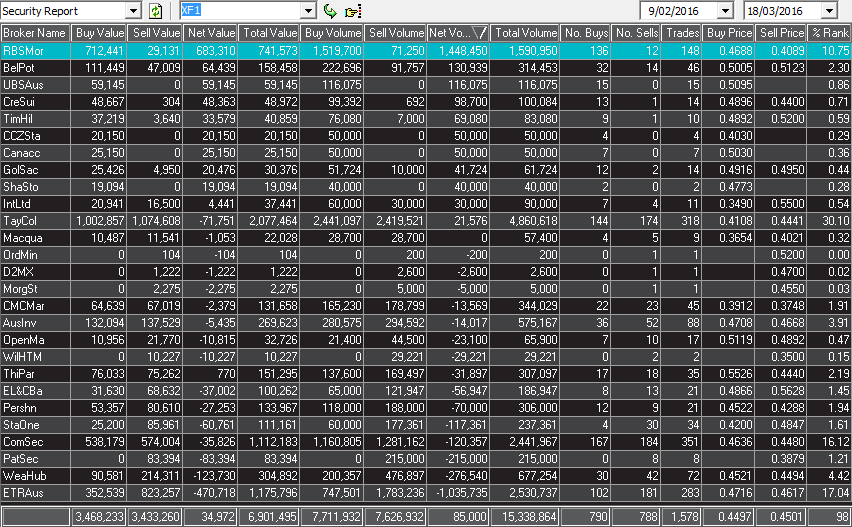The width and height of the screenshot is (852, 527).
Task: Select the UBSAus broker row
Action: tap(426, 85)
